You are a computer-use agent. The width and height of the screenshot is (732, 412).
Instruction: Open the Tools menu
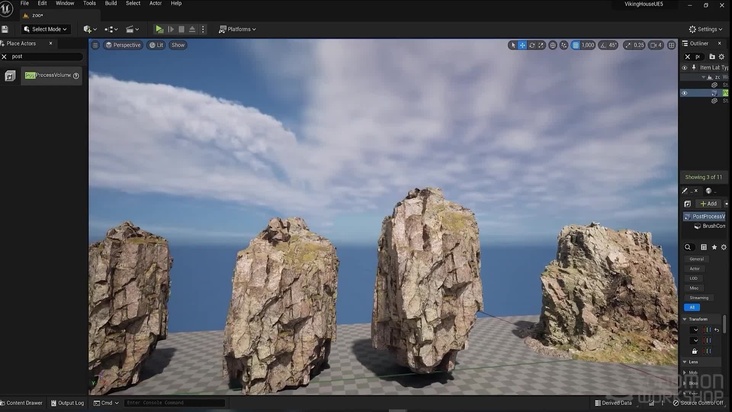pos(89,3)
